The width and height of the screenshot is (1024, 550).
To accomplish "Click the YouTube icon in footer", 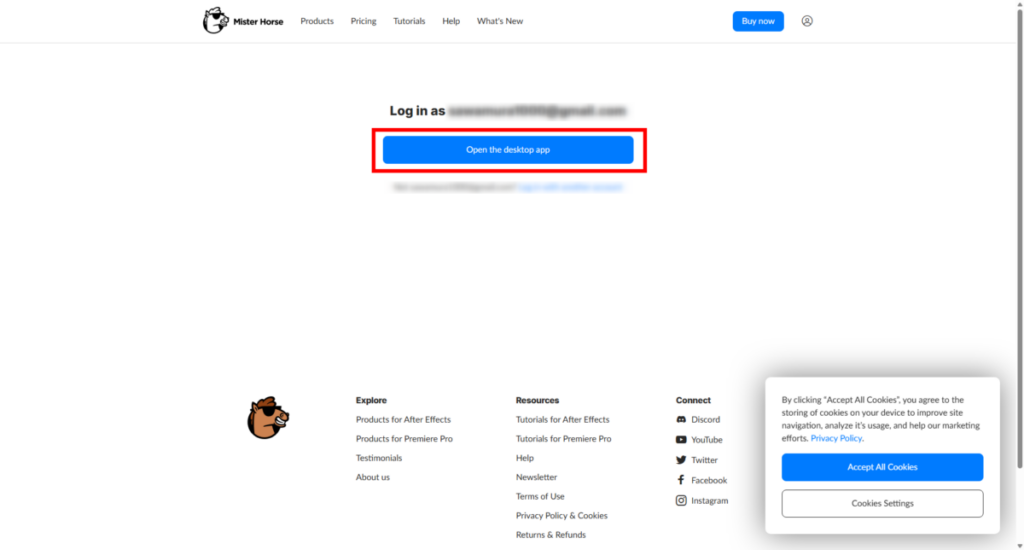I will [681, 440].
